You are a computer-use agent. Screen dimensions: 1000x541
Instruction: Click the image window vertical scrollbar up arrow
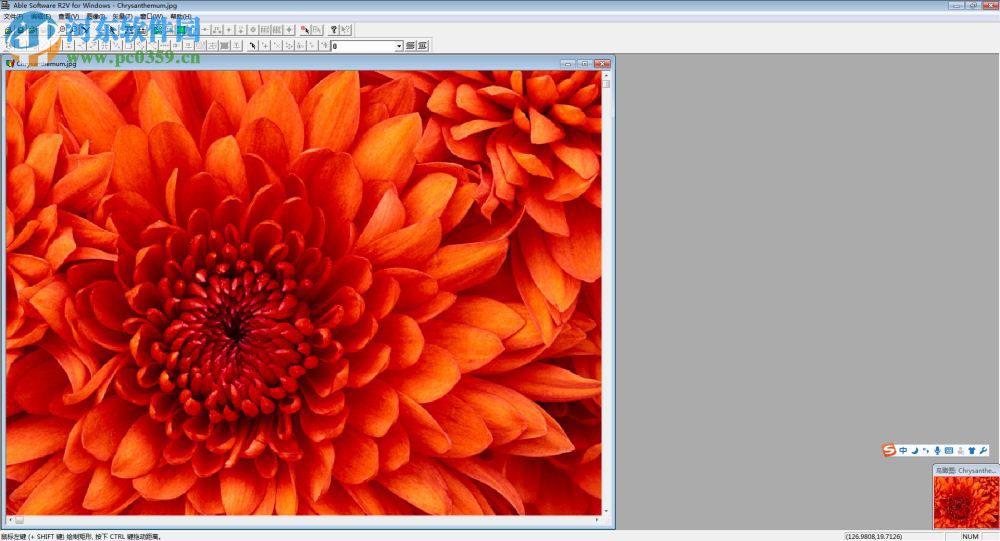(606, 75)
